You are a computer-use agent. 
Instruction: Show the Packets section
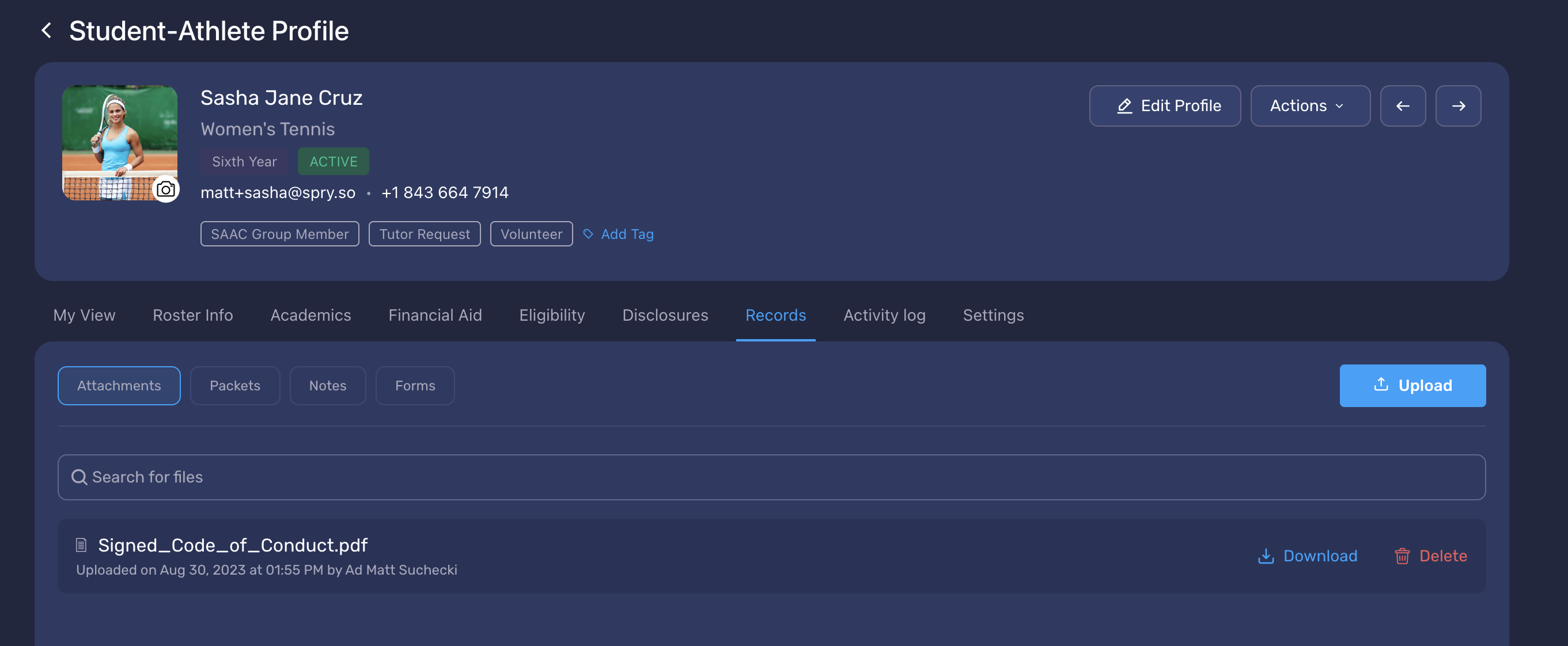coord(235,386)
